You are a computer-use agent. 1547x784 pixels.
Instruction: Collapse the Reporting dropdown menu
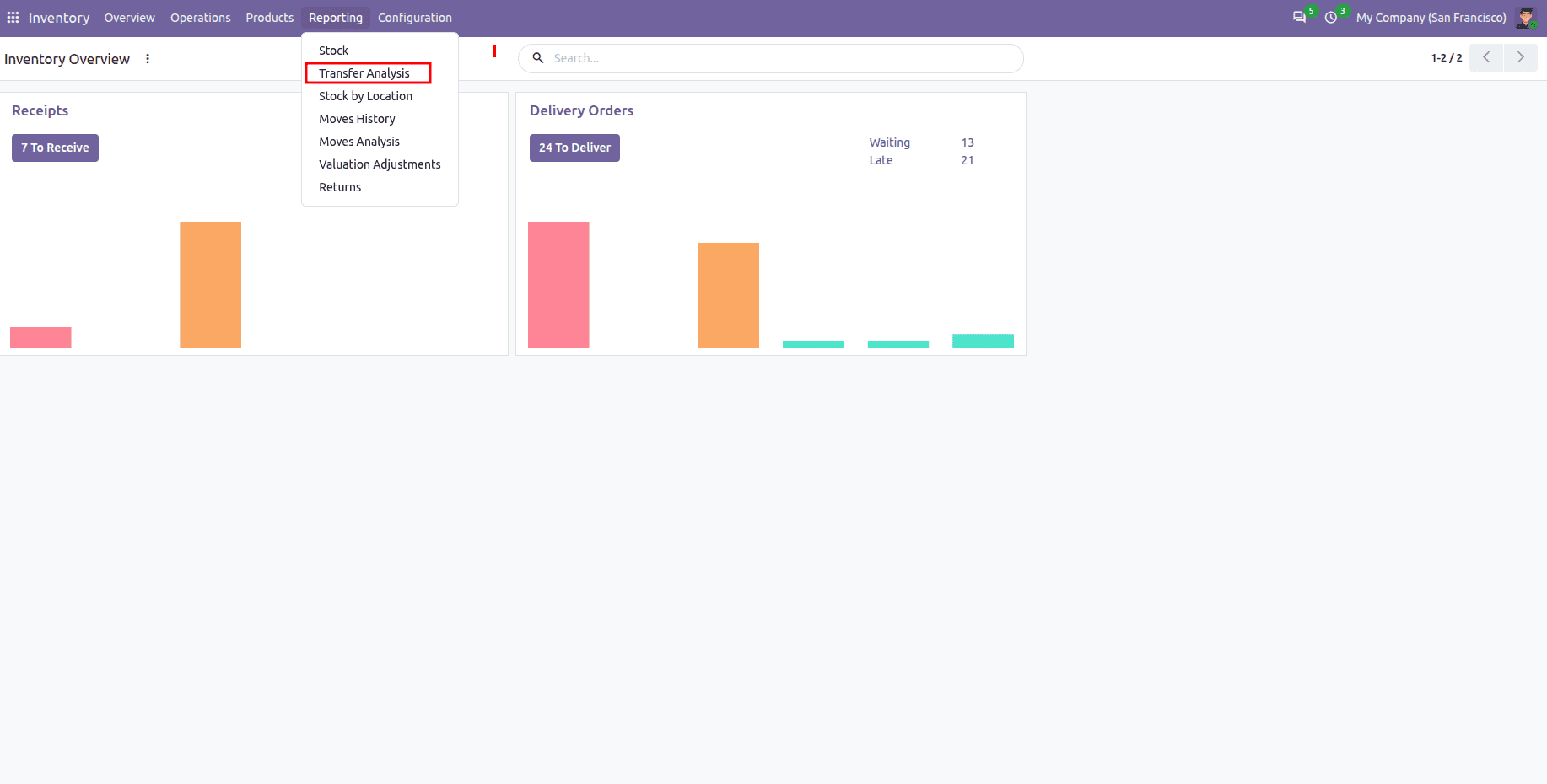click(336, 18)
